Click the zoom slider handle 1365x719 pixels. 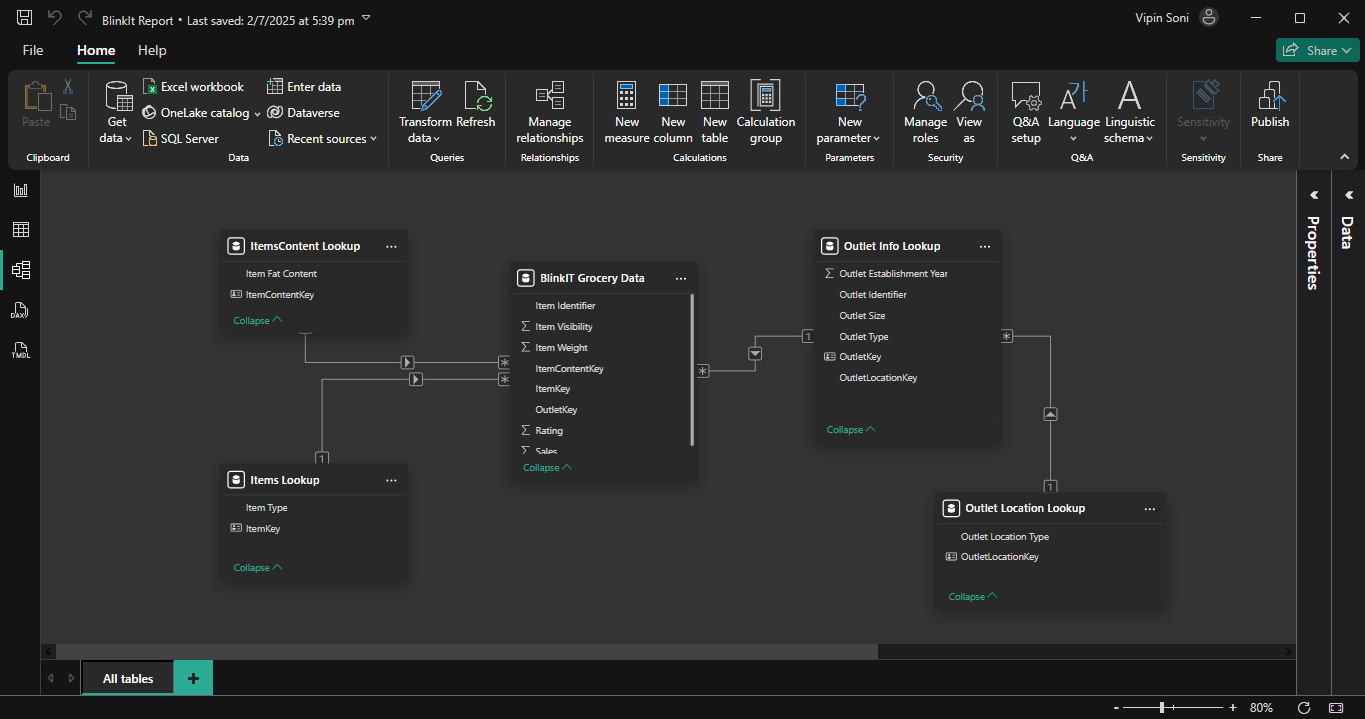tap(1161, 707)
